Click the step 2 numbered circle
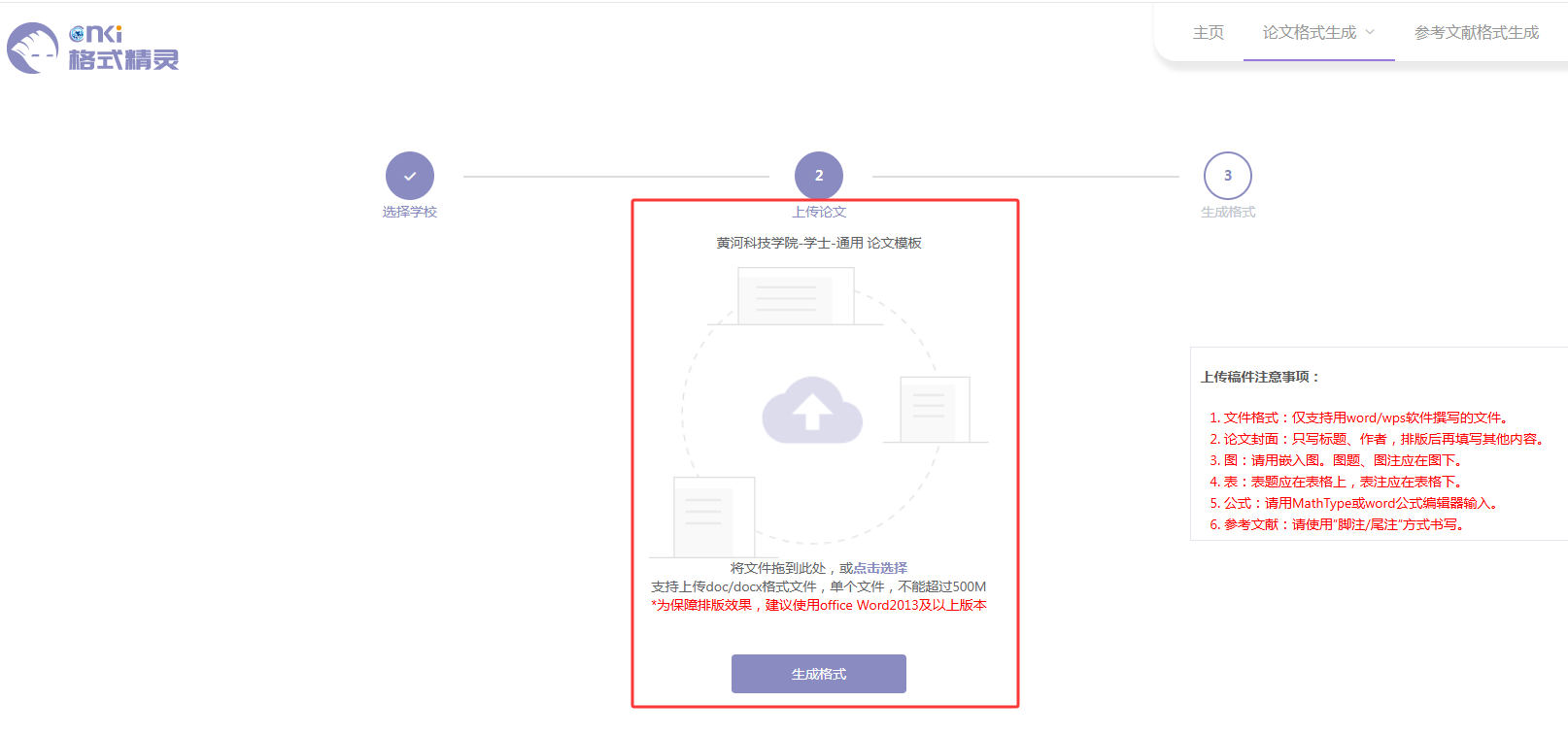This screenshot has height=735, width=1568. click(x=819, y=176)
